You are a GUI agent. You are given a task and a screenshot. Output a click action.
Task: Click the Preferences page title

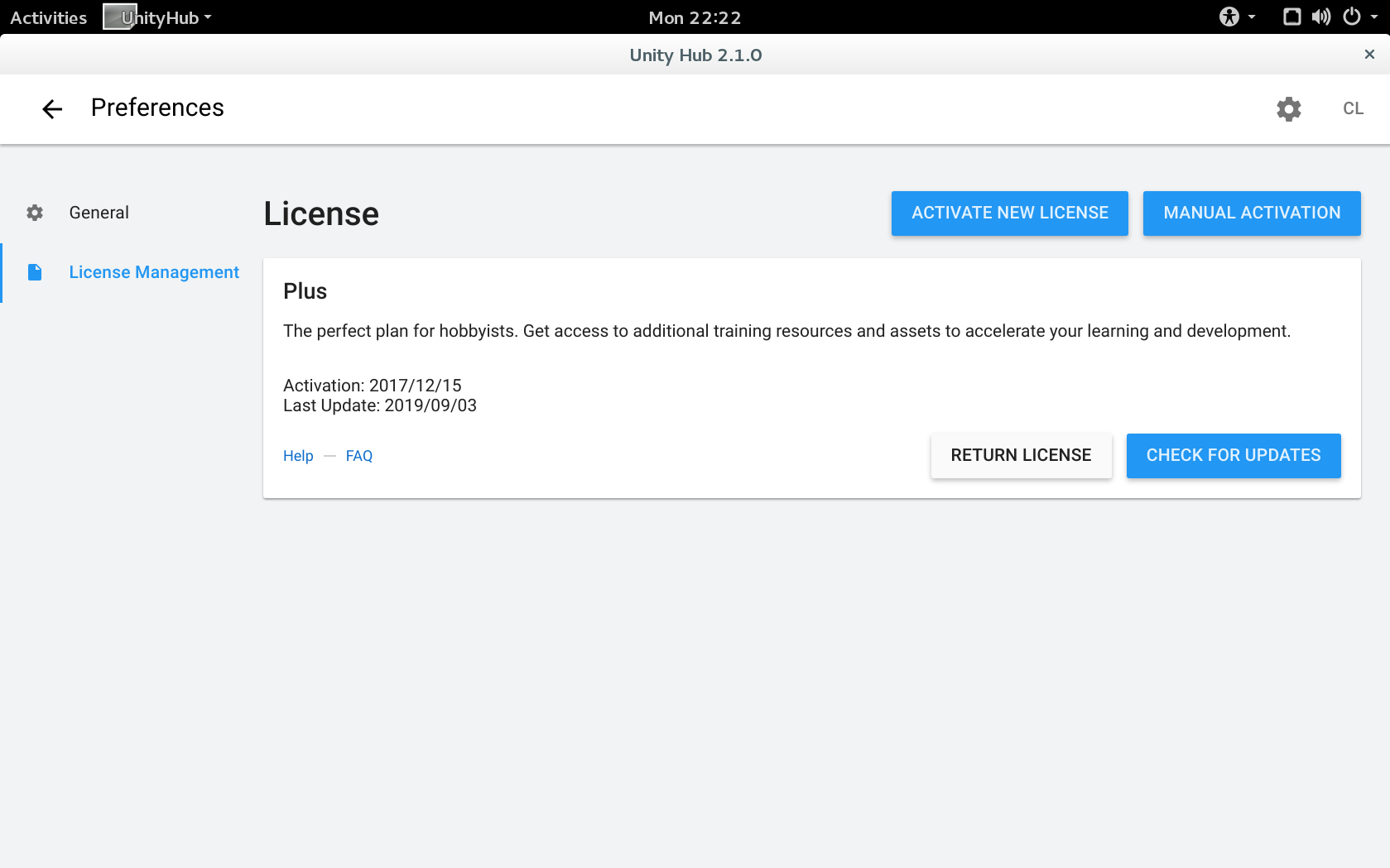point(157,108)
